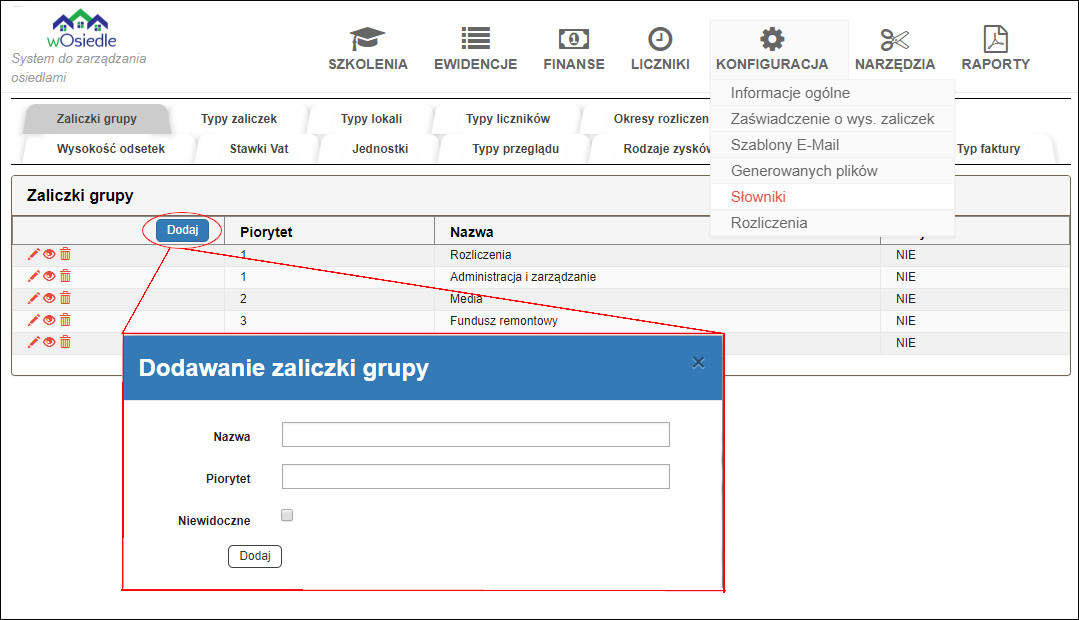Delete the Rozliczenia row with trash icon
The width and height of the screenshot is (1079, 620).
coord(65,254)
